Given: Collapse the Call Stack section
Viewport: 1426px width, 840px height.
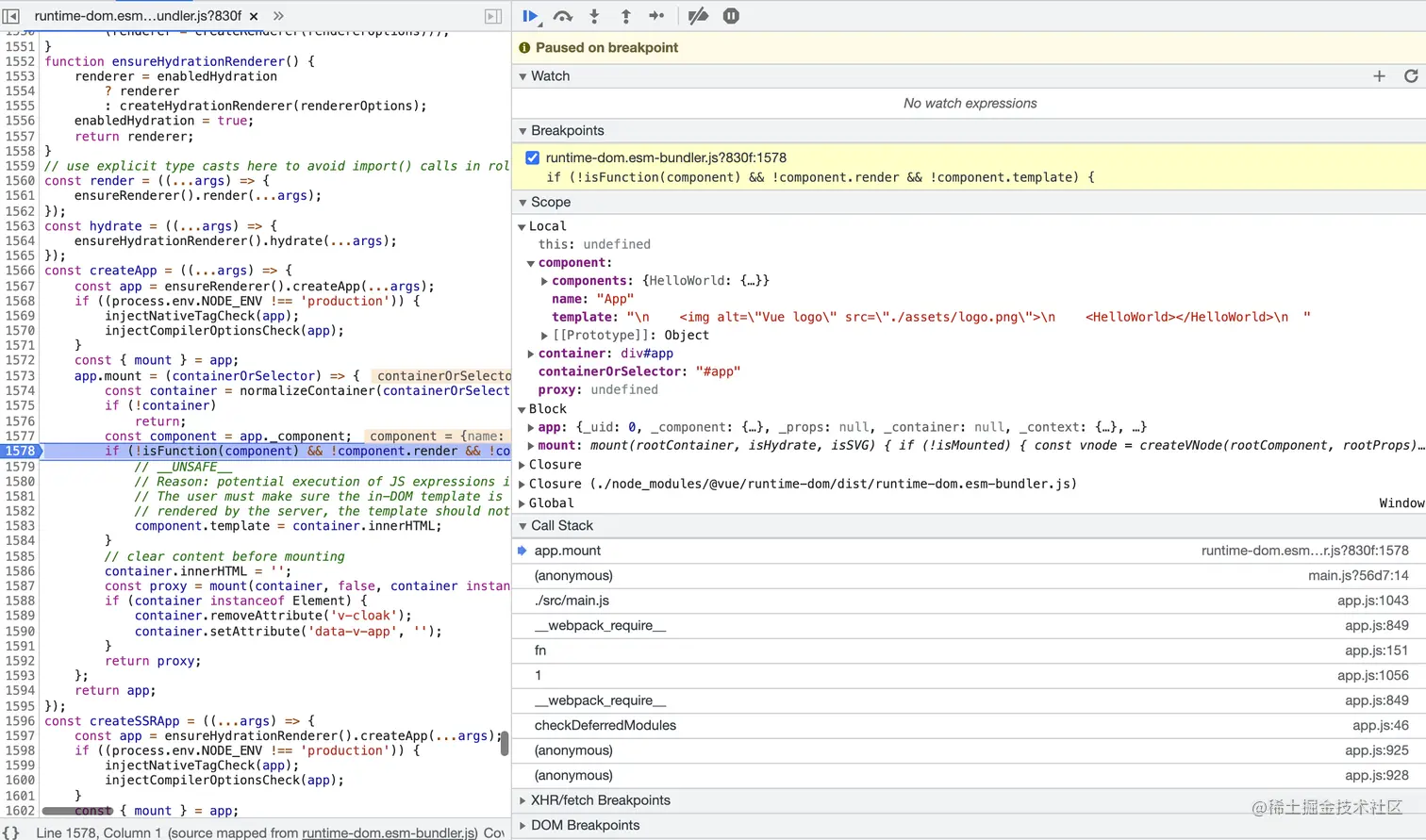Looking at the screenshot, I should coord(522,526).
